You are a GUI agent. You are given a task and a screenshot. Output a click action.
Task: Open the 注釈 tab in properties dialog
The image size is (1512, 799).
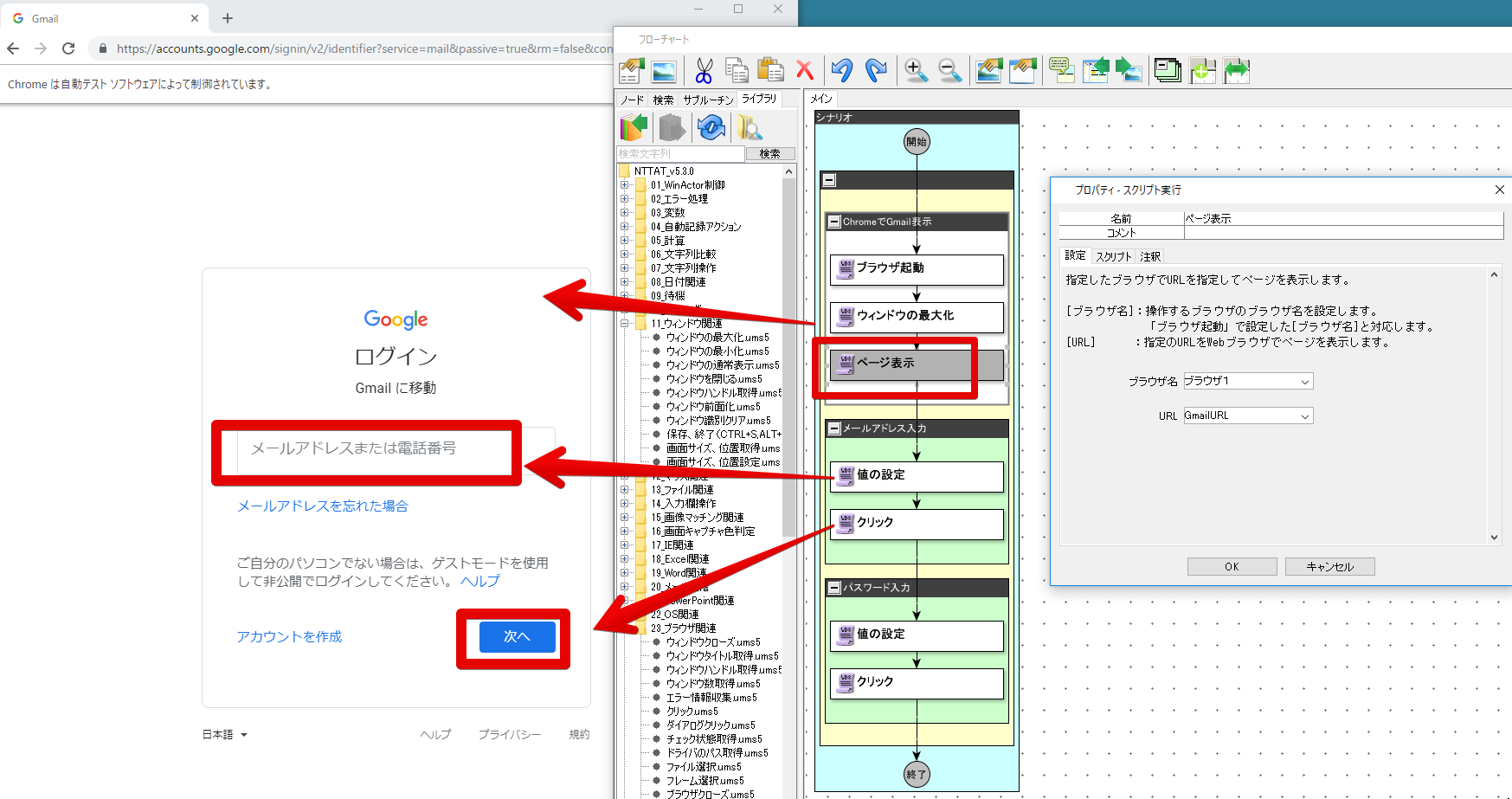[1150, 256]
